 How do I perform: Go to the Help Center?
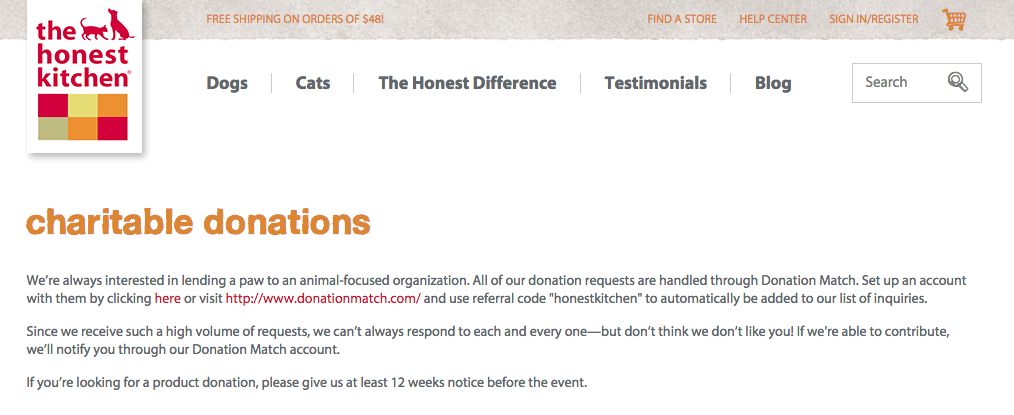pos(773,19)
